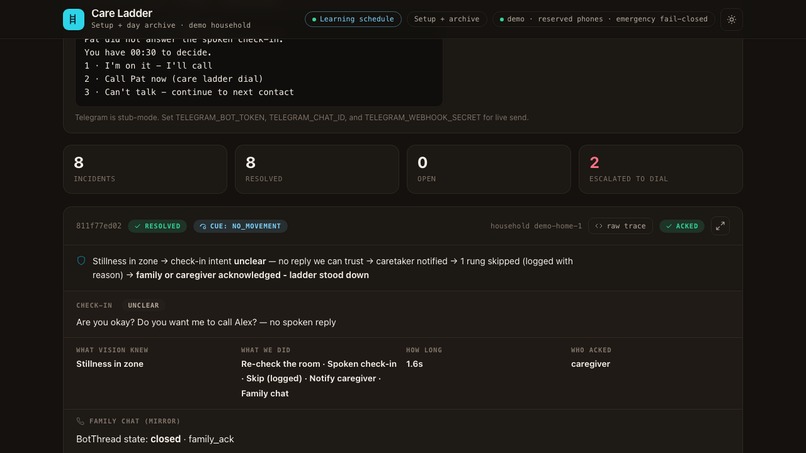Click the Care Ladder logo icon

click(x=74, y=20)
